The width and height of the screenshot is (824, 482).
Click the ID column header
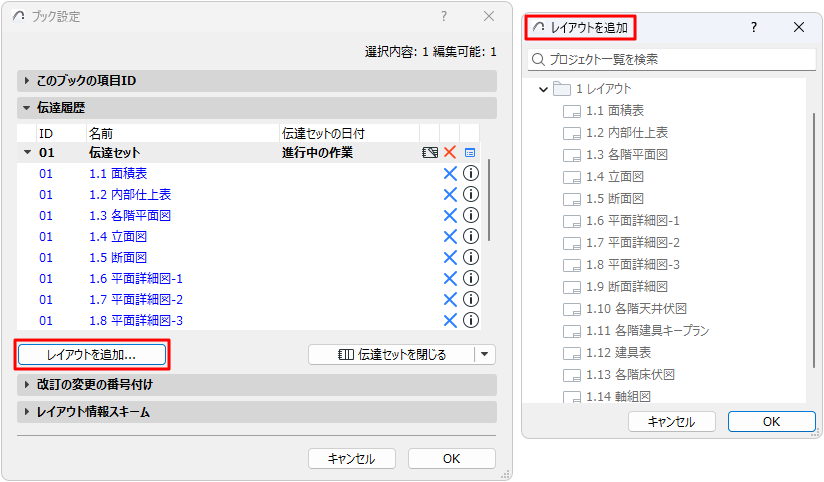point(61,133)
